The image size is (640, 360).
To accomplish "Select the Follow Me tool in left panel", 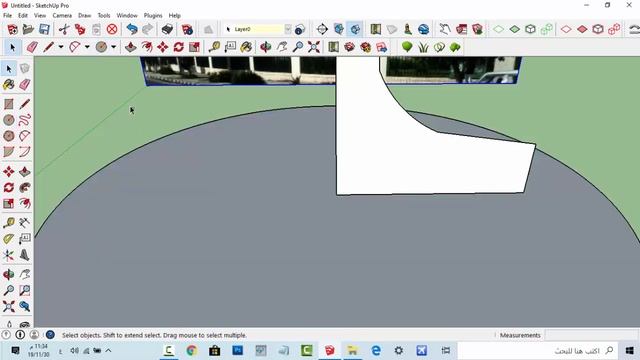I will (x=24, y=188).
